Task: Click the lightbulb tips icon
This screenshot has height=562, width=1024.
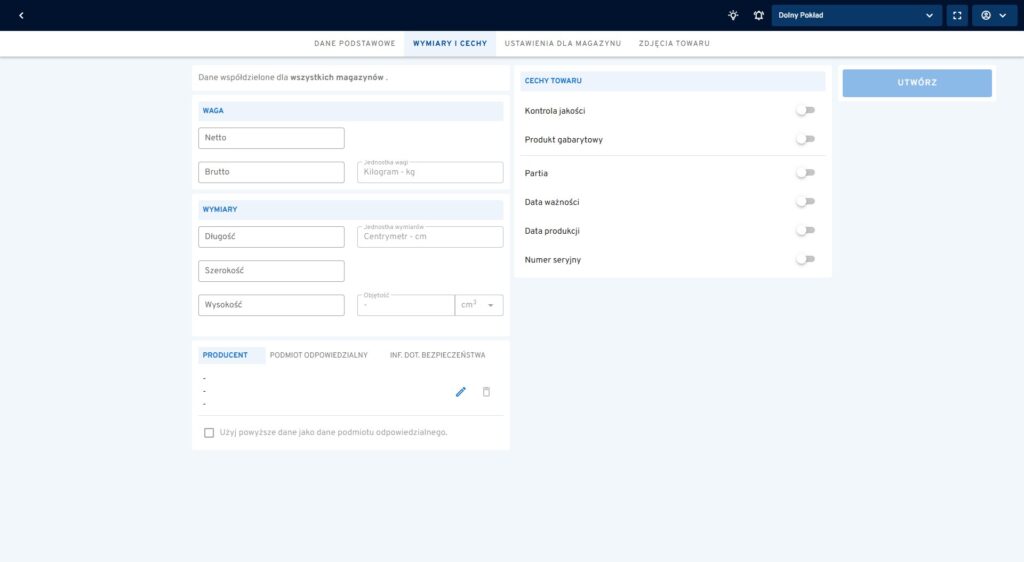Action: click(733, 15)
